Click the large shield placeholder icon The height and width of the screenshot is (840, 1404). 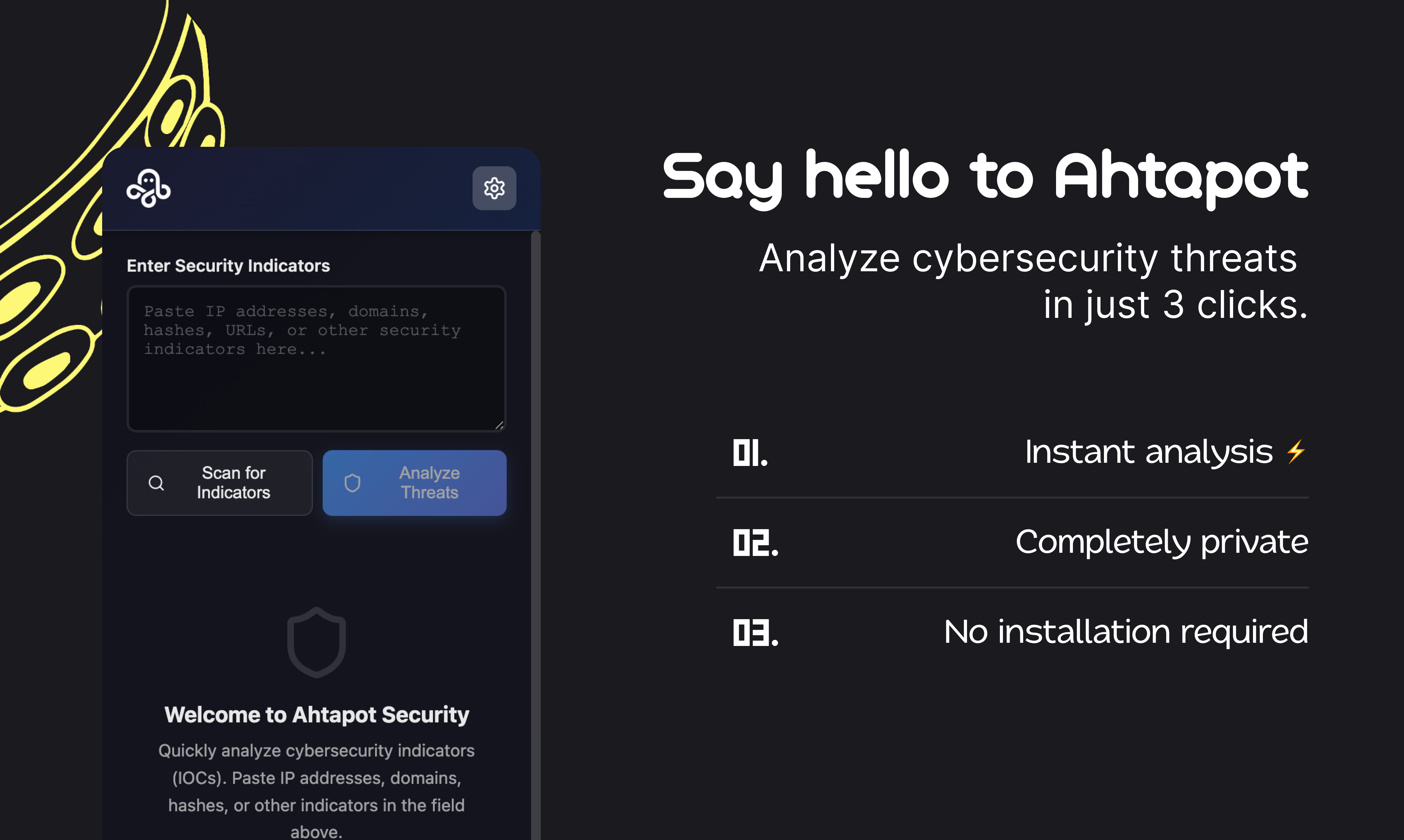tap(316, 642)
